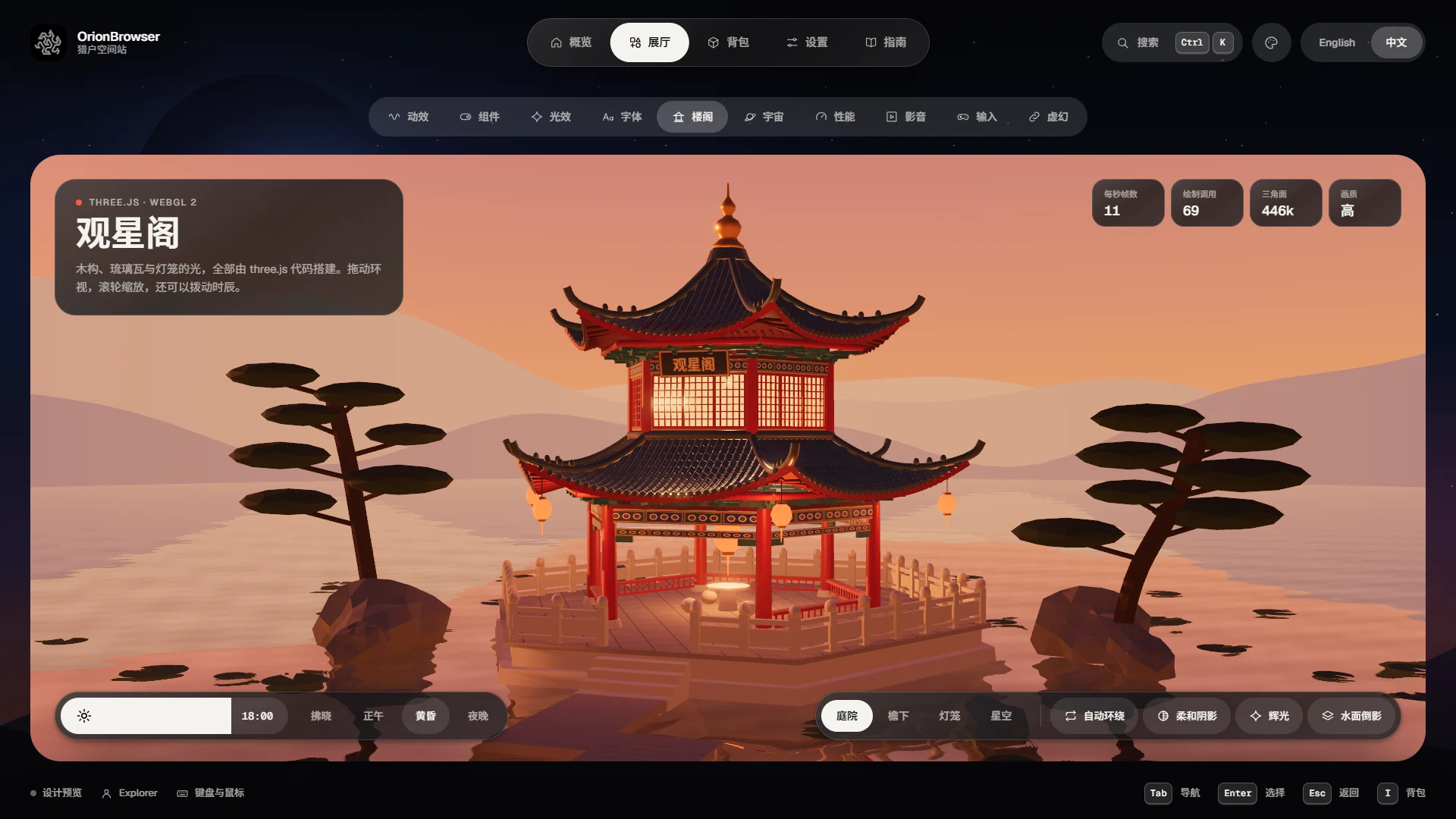This screenshot has width=1456, height=819.
Task: Select the 楼阁 pavilion category
Action: tap(692, 117)
